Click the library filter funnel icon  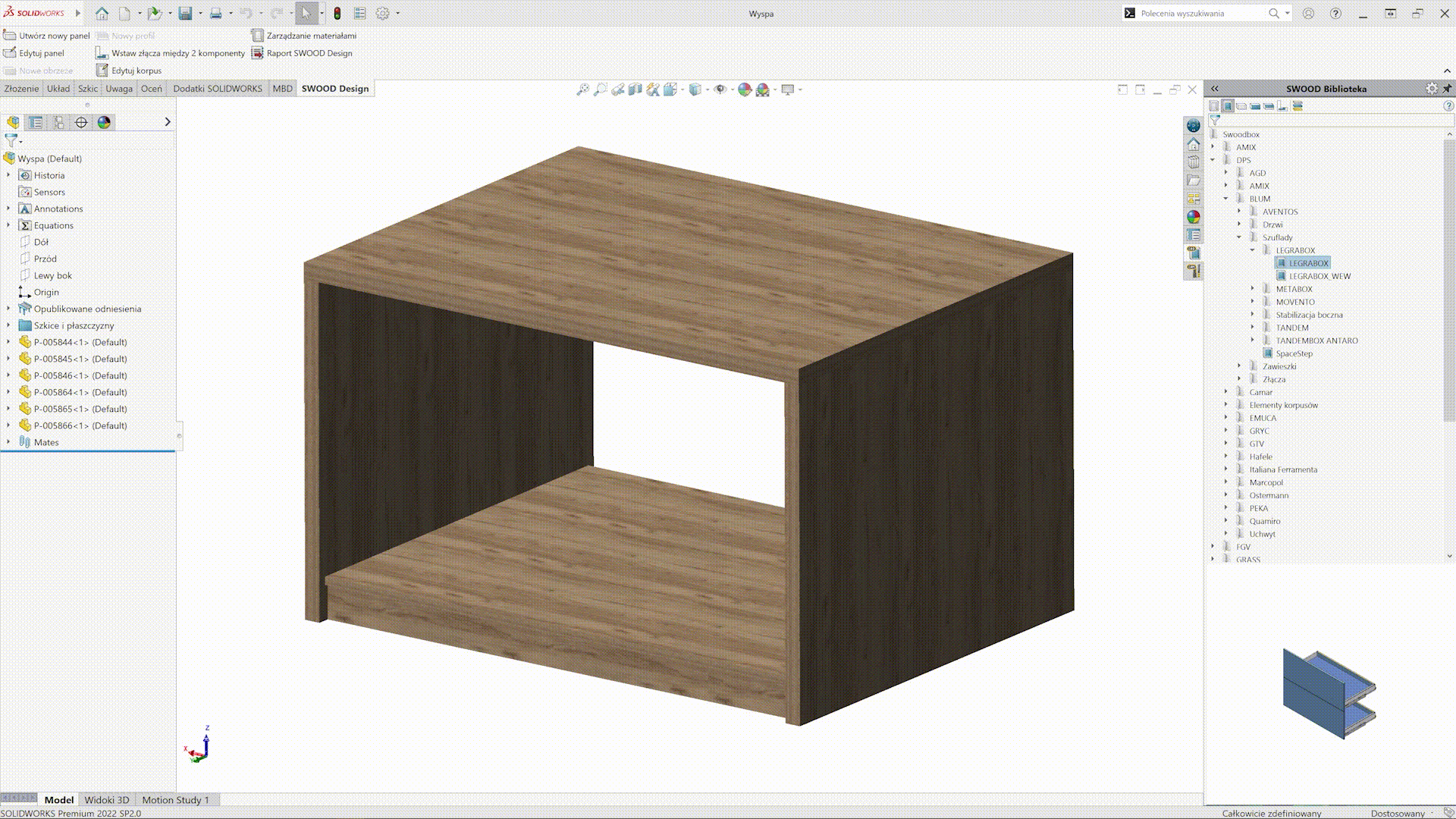[1215, 121]
